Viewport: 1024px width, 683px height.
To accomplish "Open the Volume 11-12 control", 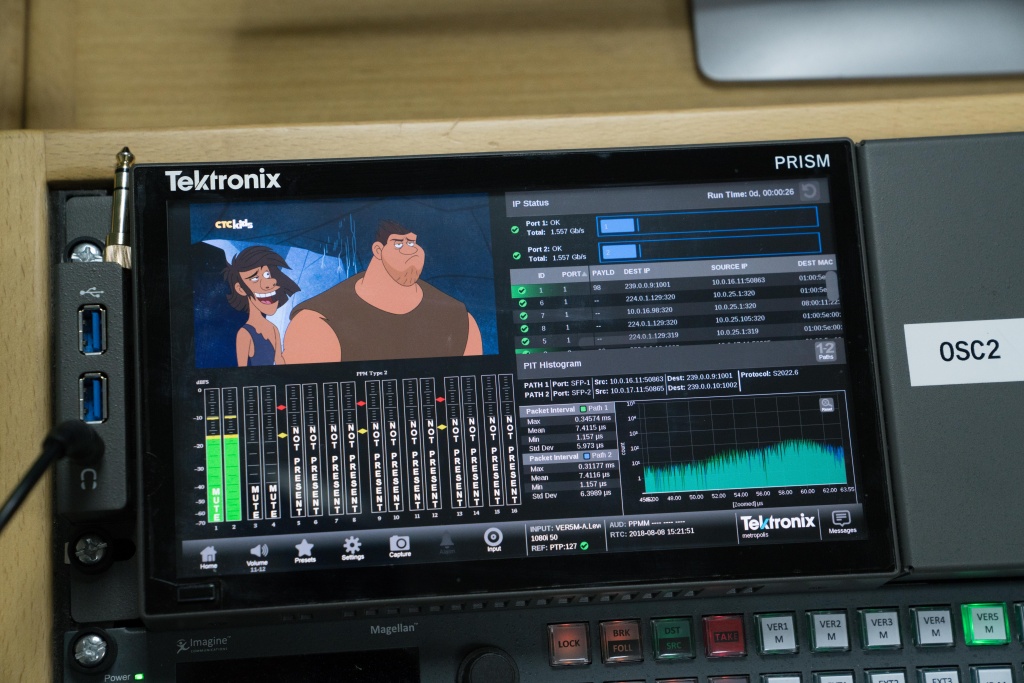I will [x=258, y=558].
